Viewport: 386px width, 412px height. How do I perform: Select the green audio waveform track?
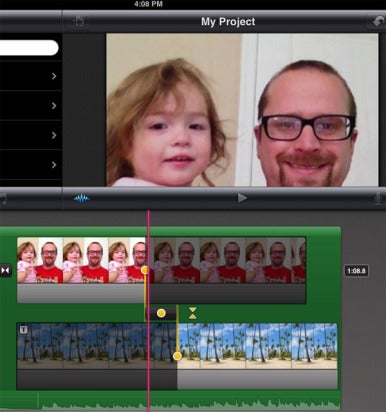[x=170, y=402]
